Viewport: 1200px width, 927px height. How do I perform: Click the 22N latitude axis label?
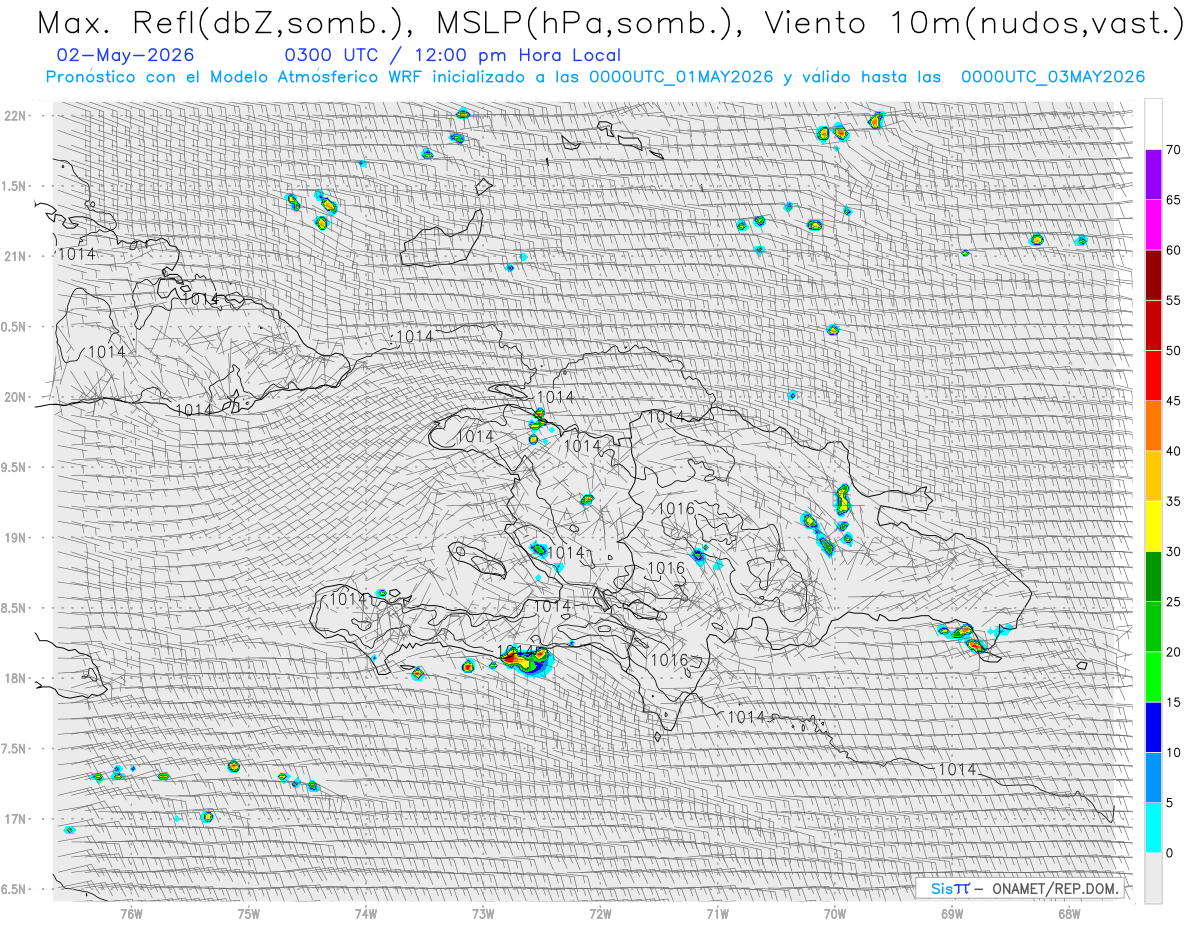(x=17, y=116)
